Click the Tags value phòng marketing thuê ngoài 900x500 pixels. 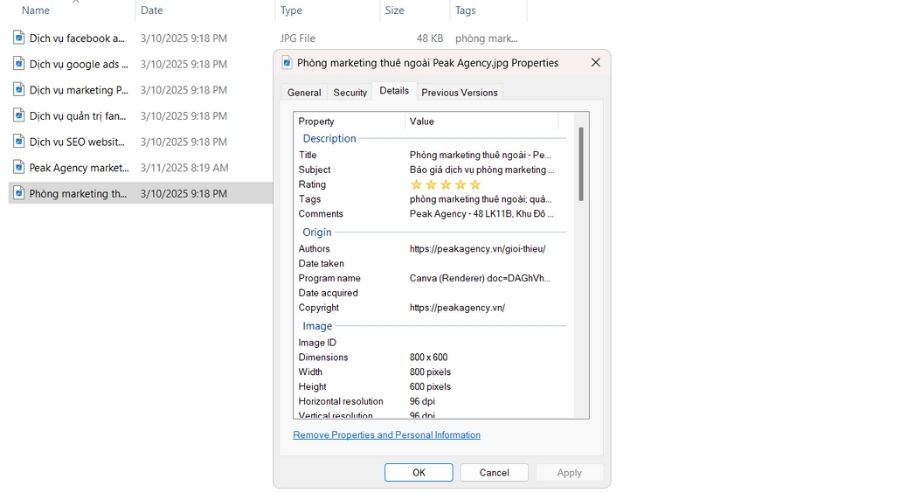click(480, 199)
